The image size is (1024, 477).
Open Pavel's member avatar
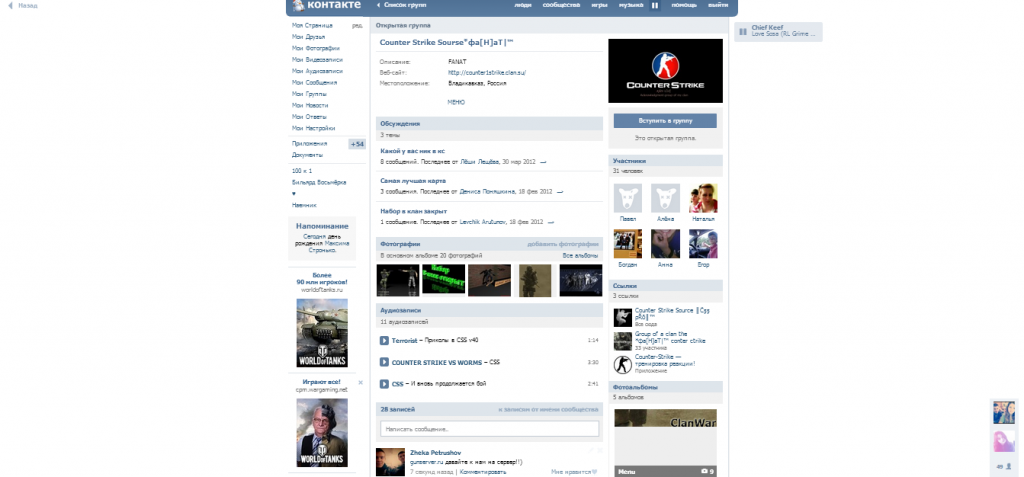(x=627, y=198)
